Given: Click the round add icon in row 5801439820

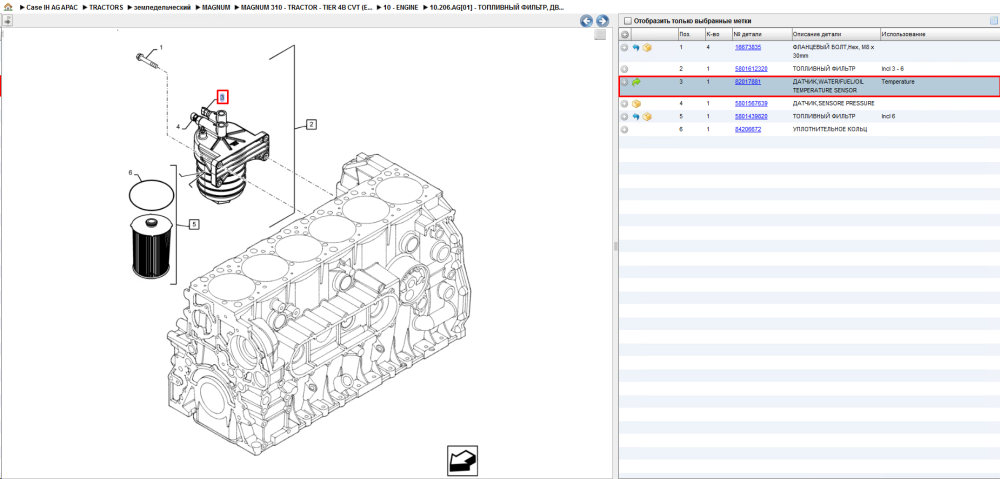Looking at the screenshot, I should point(624,117).
